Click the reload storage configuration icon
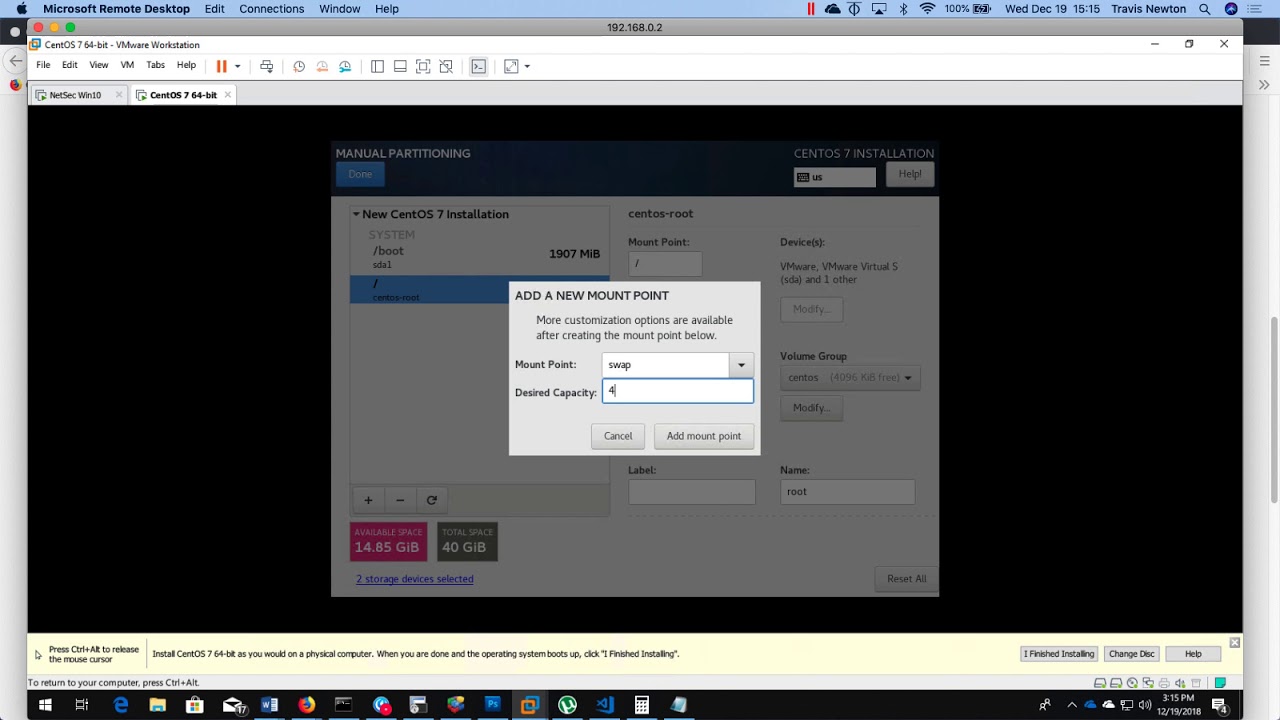Viewport: 1280px width, 720px height. coord(432,500)
